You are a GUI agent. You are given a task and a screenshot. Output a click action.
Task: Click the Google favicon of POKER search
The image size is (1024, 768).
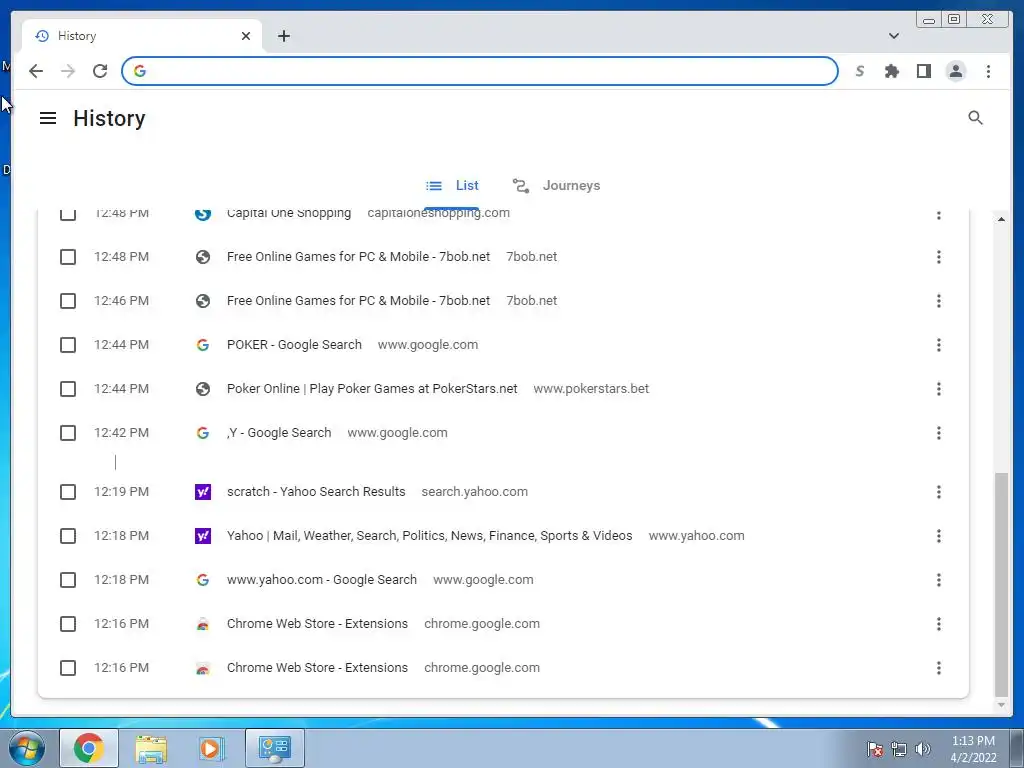203,345
